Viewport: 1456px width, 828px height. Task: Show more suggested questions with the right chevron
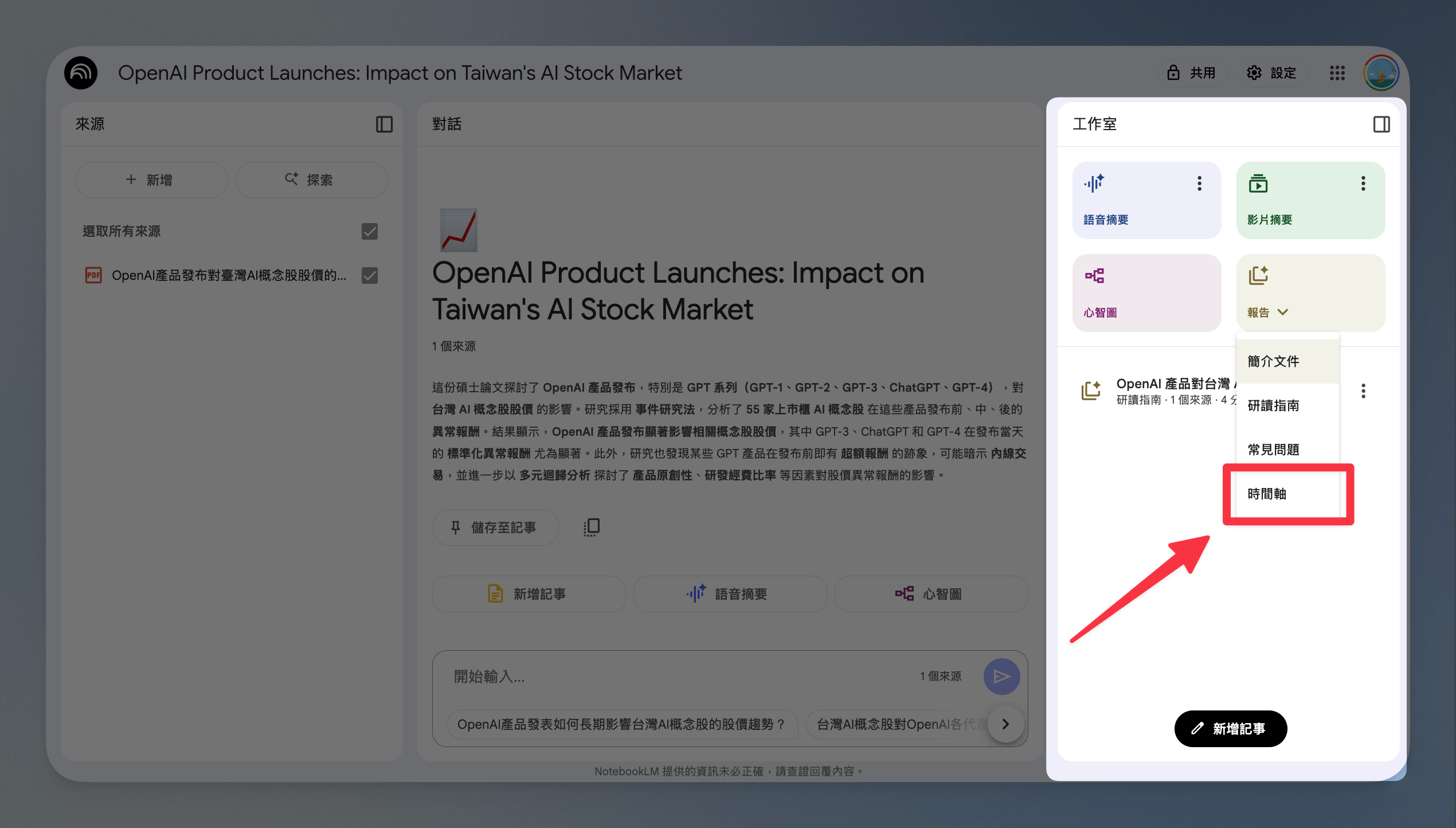[1005, 724]
